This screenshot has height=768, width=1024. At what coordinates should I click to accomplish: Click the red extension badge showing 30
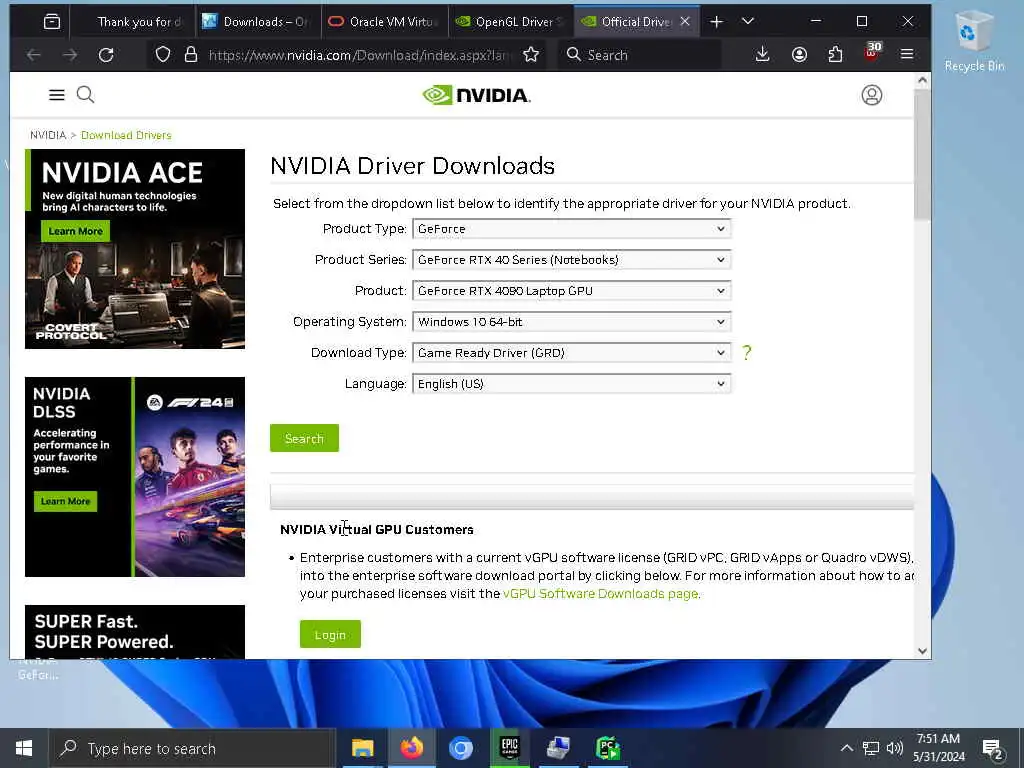point(871,52)
